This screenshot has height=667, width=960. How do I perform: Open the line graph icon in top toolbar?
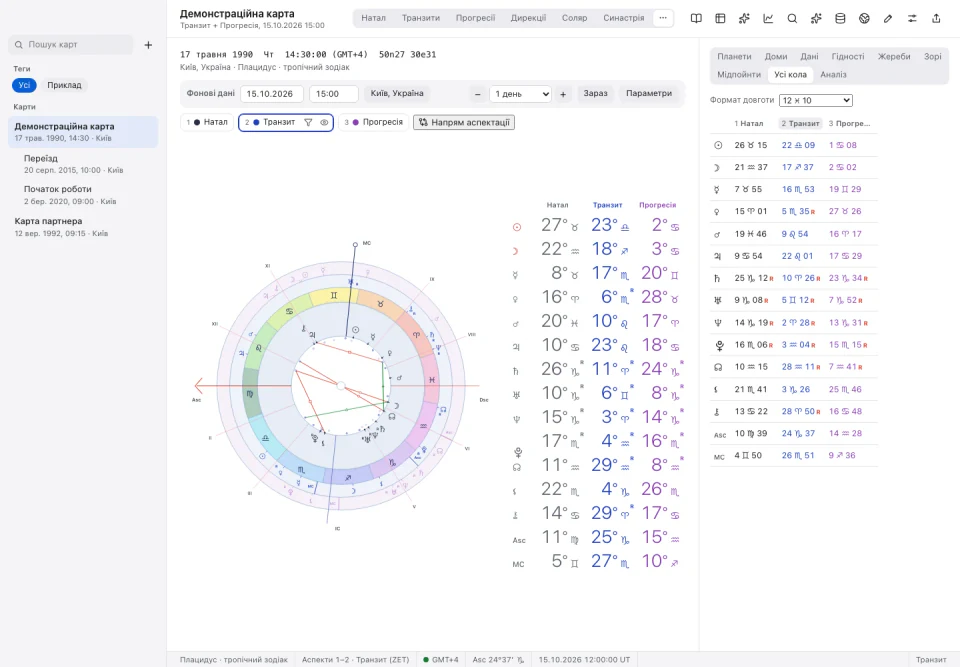click(x=768, y=18)
